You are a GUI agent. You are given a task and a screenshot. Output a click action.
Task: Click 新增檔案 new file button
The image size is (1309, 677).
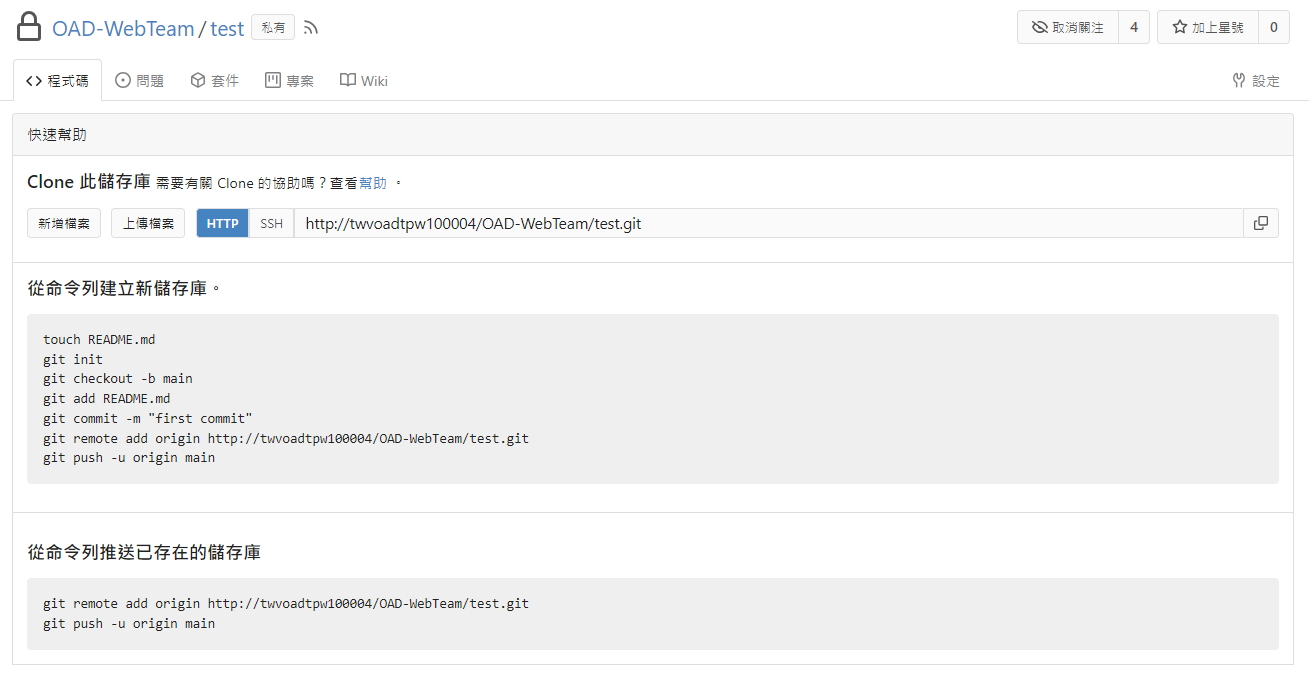coord(64,223)
